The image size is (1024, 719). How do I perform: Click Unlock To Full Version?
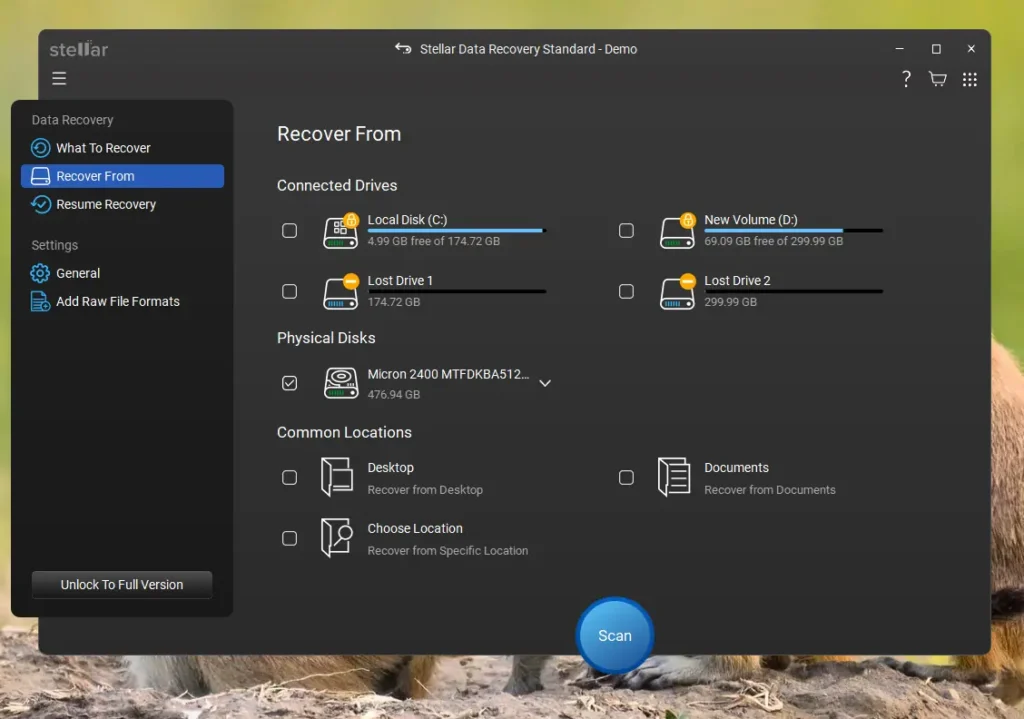tap(121, 585)
